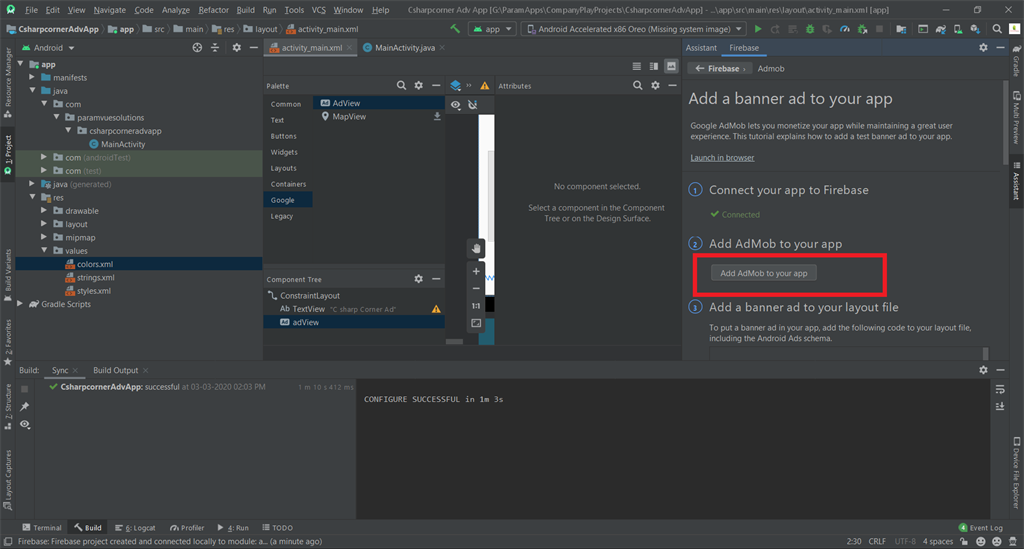Open Android project view dropdown
The height and width of the screenshot is (549, 1024).
pyautogui.click(x=48, y=48)
